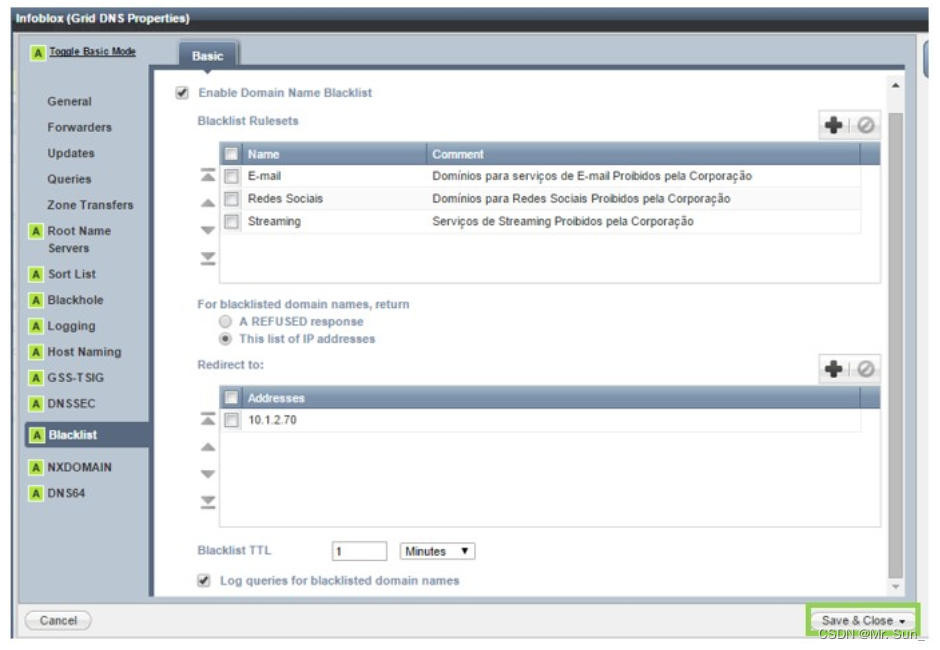Move address to top arrow in Redirect list
The height and width of the screenshot is (650, 940).
point(208,419)
